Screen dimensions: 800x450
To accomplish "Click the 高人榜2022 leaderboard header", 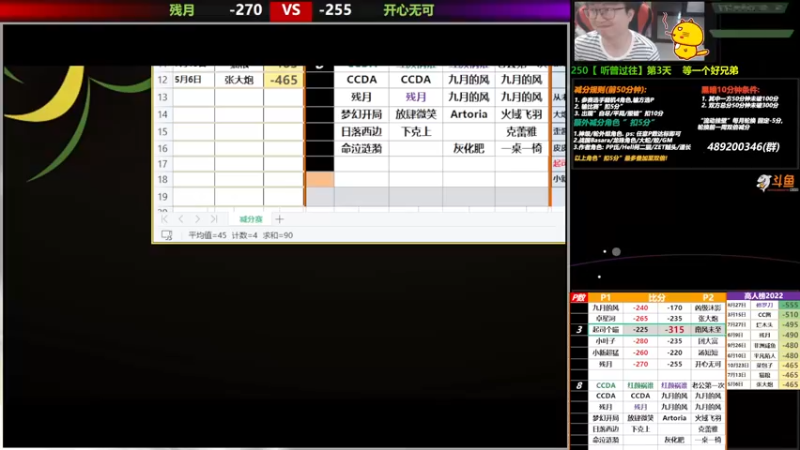I will 763,295.
